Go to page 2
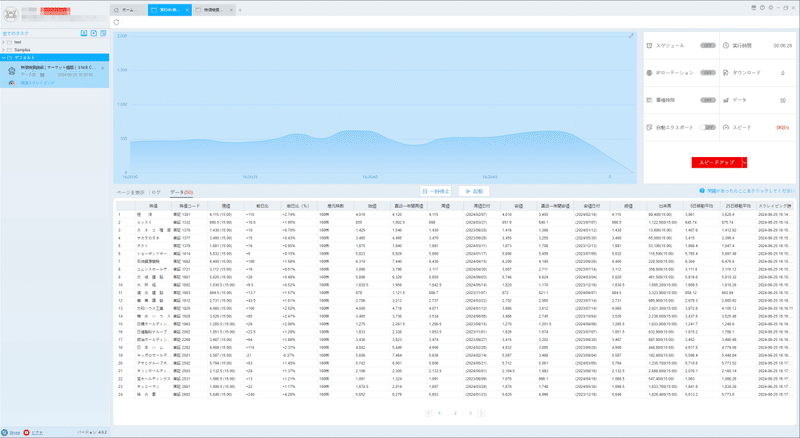Screen dimensions: 800x438 point(455,413)
